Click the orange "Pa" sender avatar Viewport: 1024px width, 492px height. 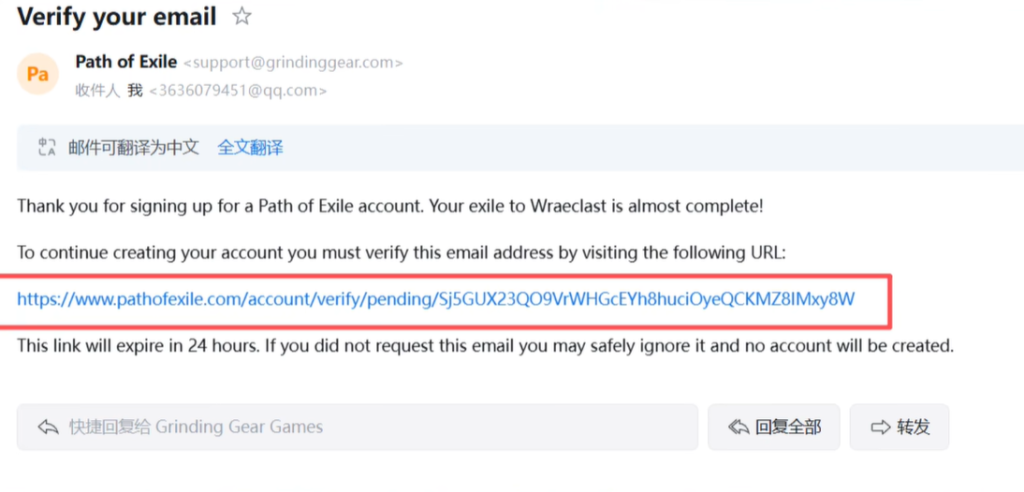(38, 74)
